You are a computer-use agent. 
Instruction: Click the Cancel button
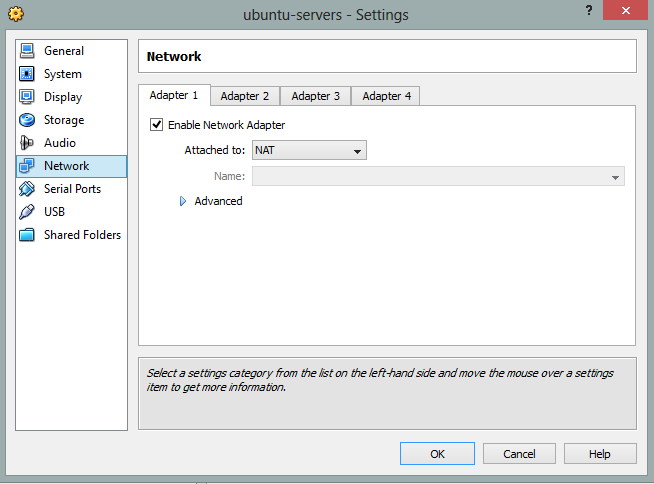pos(519,454)
